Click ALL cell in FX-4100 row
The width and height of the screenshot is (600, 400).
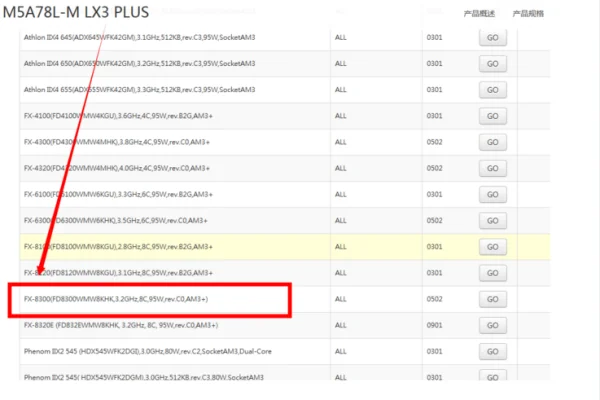tap(341, 116)
